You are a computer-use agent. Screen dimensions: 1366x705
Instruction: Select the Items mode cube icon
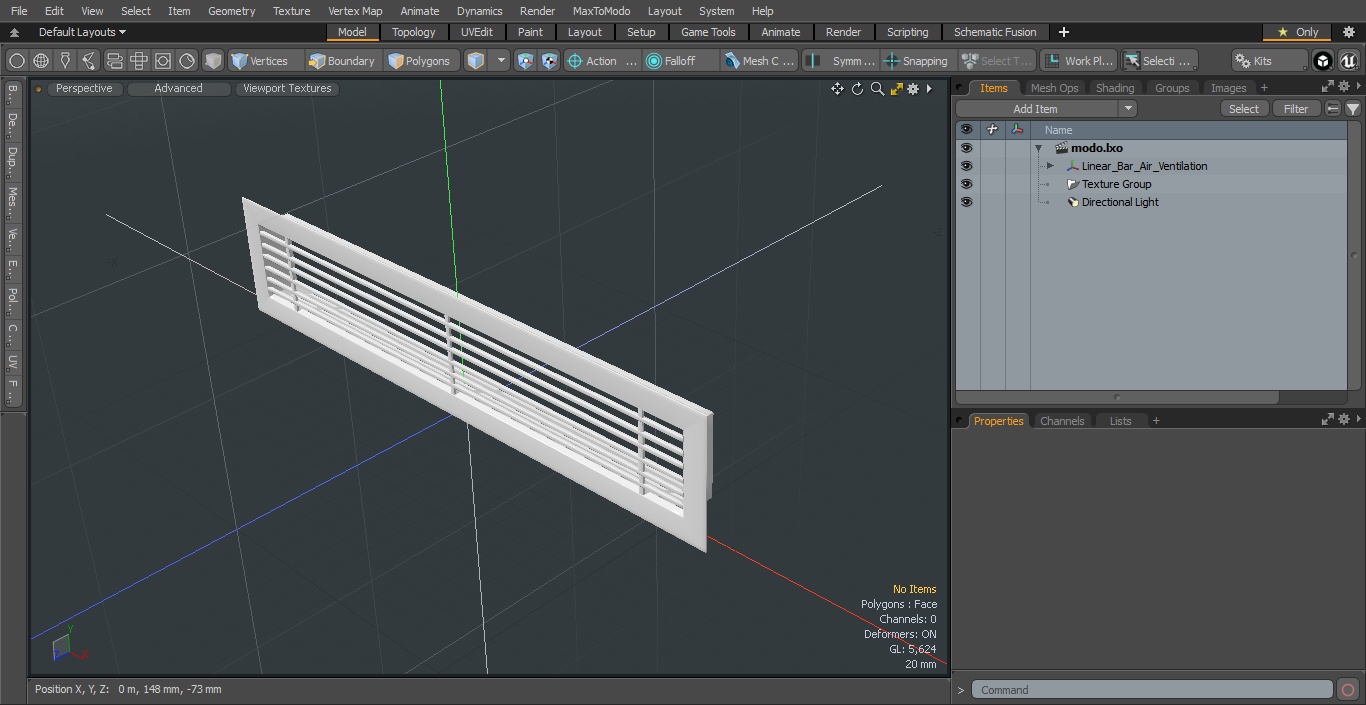point(476,61)
